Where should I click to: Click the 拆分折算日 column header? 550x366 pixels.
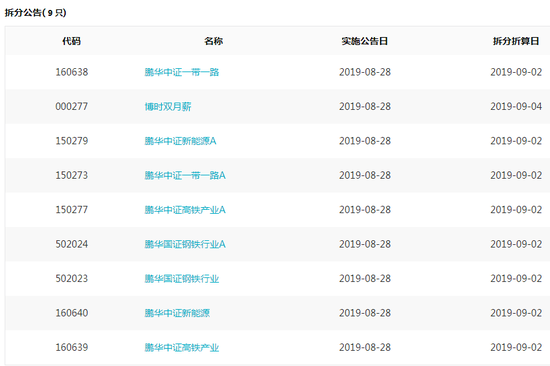click(516, 41)
